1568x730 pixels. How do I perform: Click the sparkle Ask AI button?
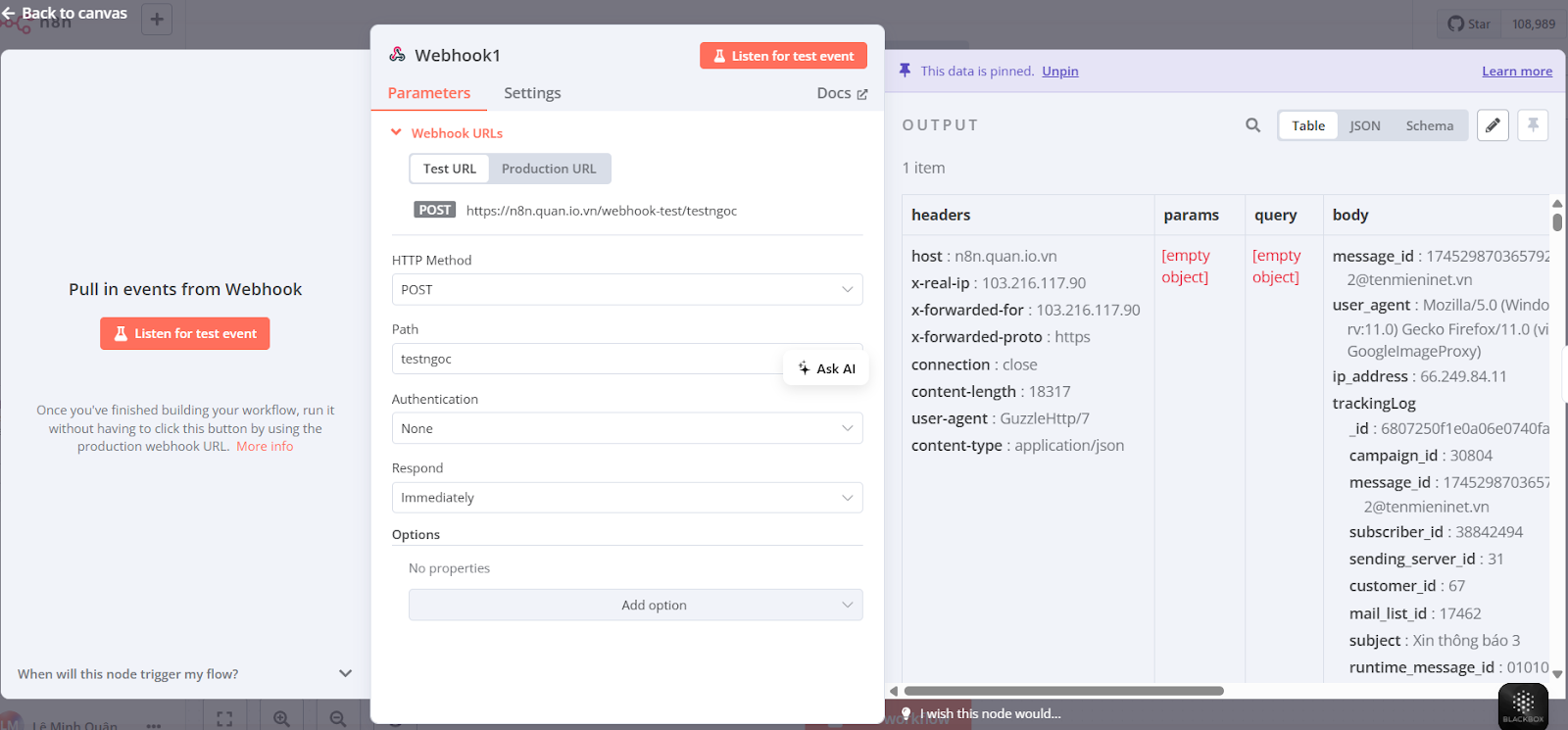826,368
